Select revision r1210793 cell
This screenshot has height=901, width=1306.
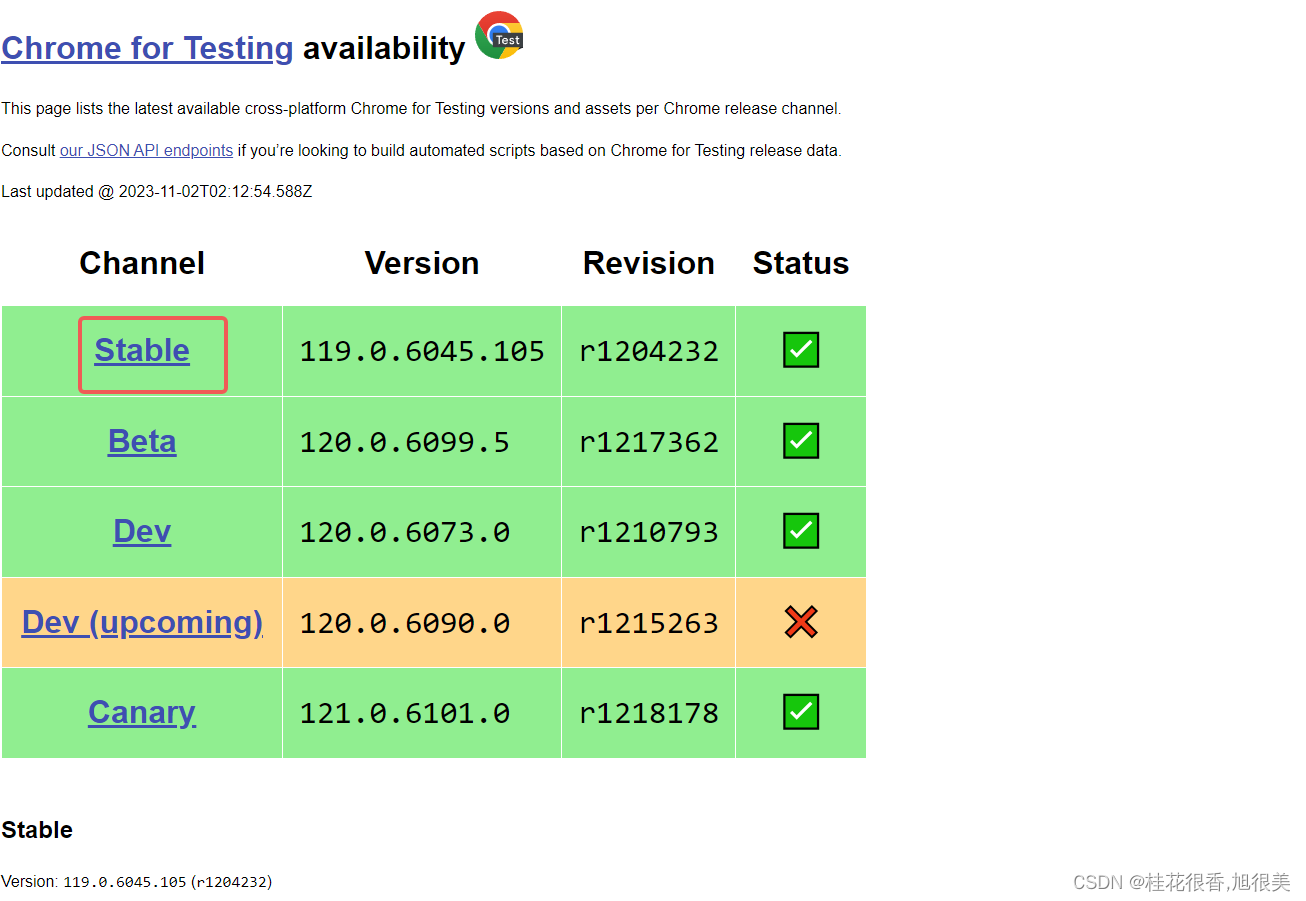[x=649, y=532]
